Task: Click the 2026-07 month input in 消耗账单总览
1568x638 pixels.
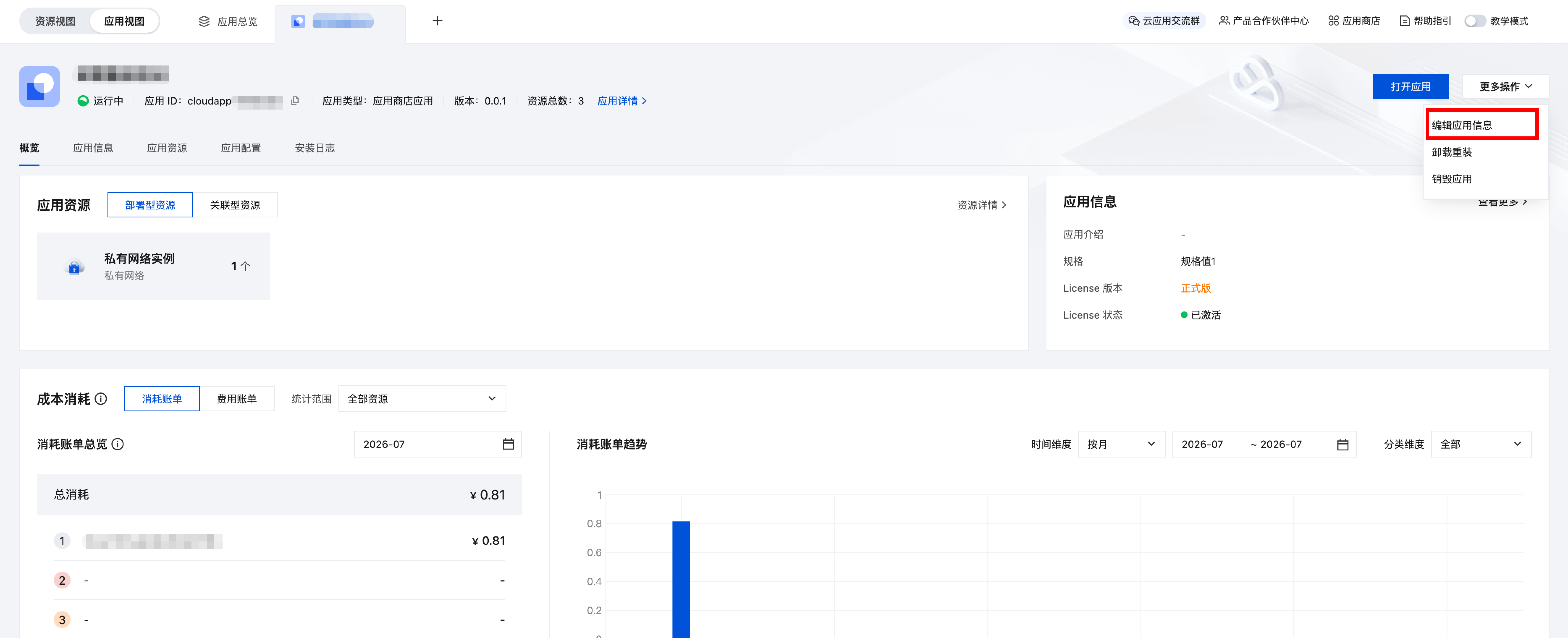Action: [x=438, y=444]
